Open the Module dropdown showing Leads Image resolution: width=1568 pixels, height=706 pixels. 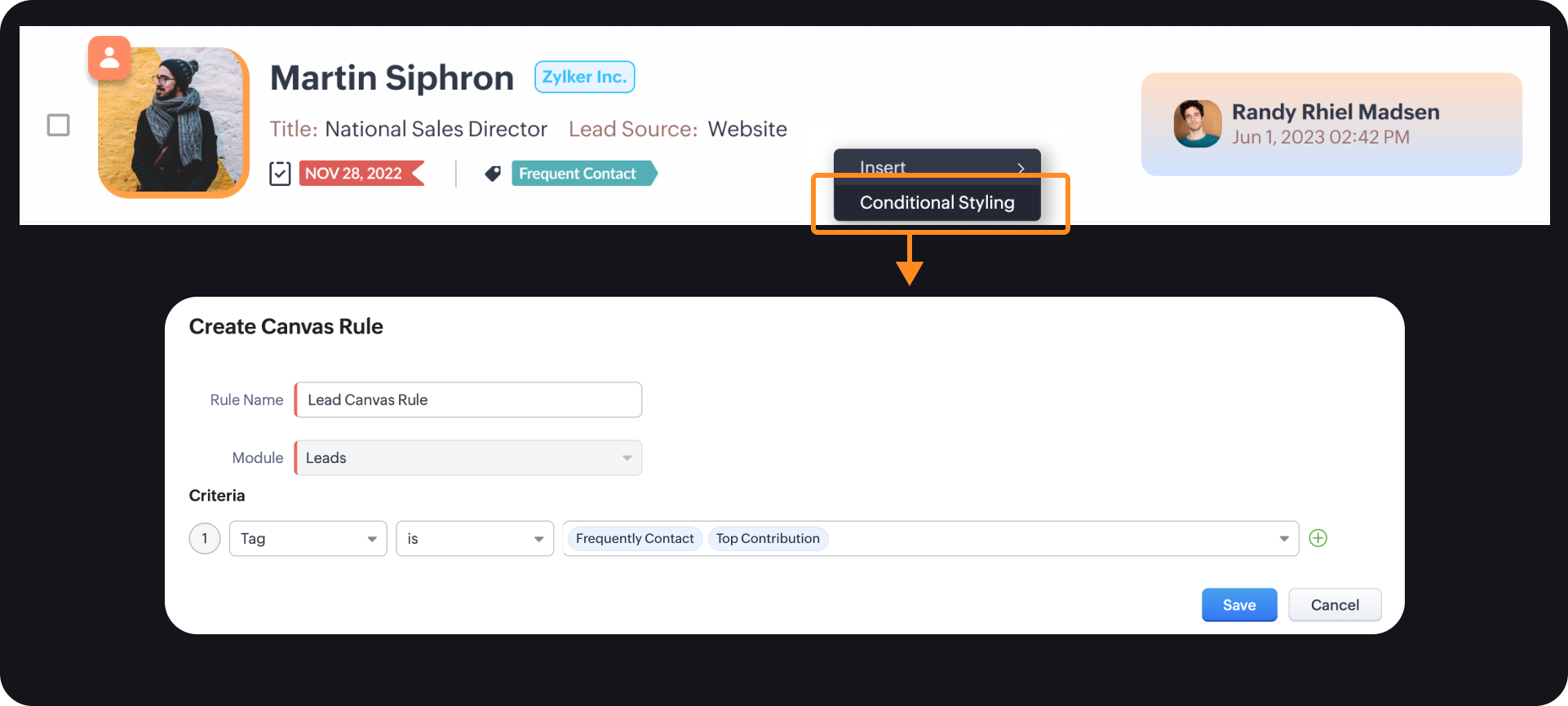coord(468,458)
